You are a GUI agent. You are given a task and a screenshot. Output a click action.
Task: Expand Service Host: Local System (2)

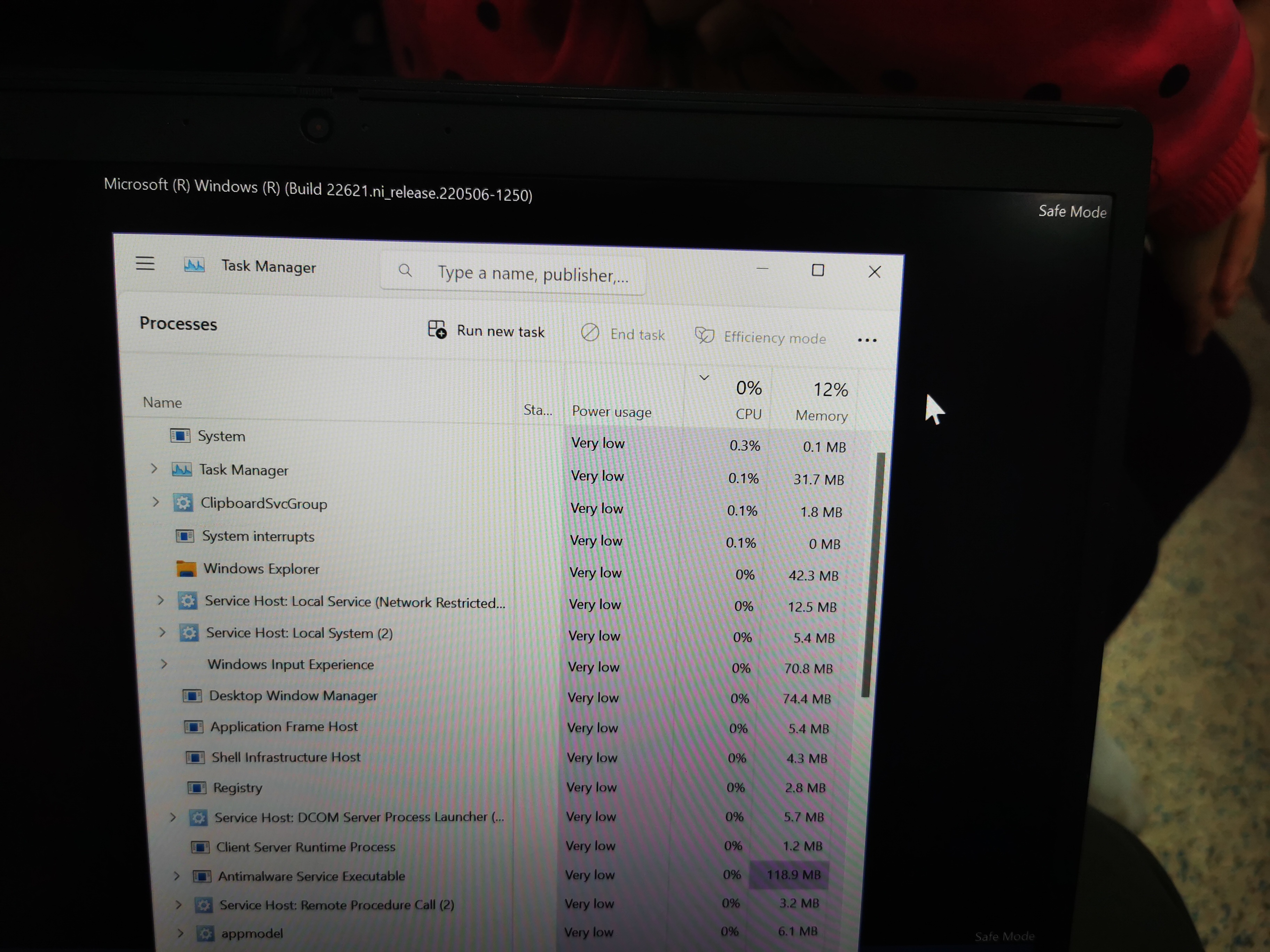point(163,632)
